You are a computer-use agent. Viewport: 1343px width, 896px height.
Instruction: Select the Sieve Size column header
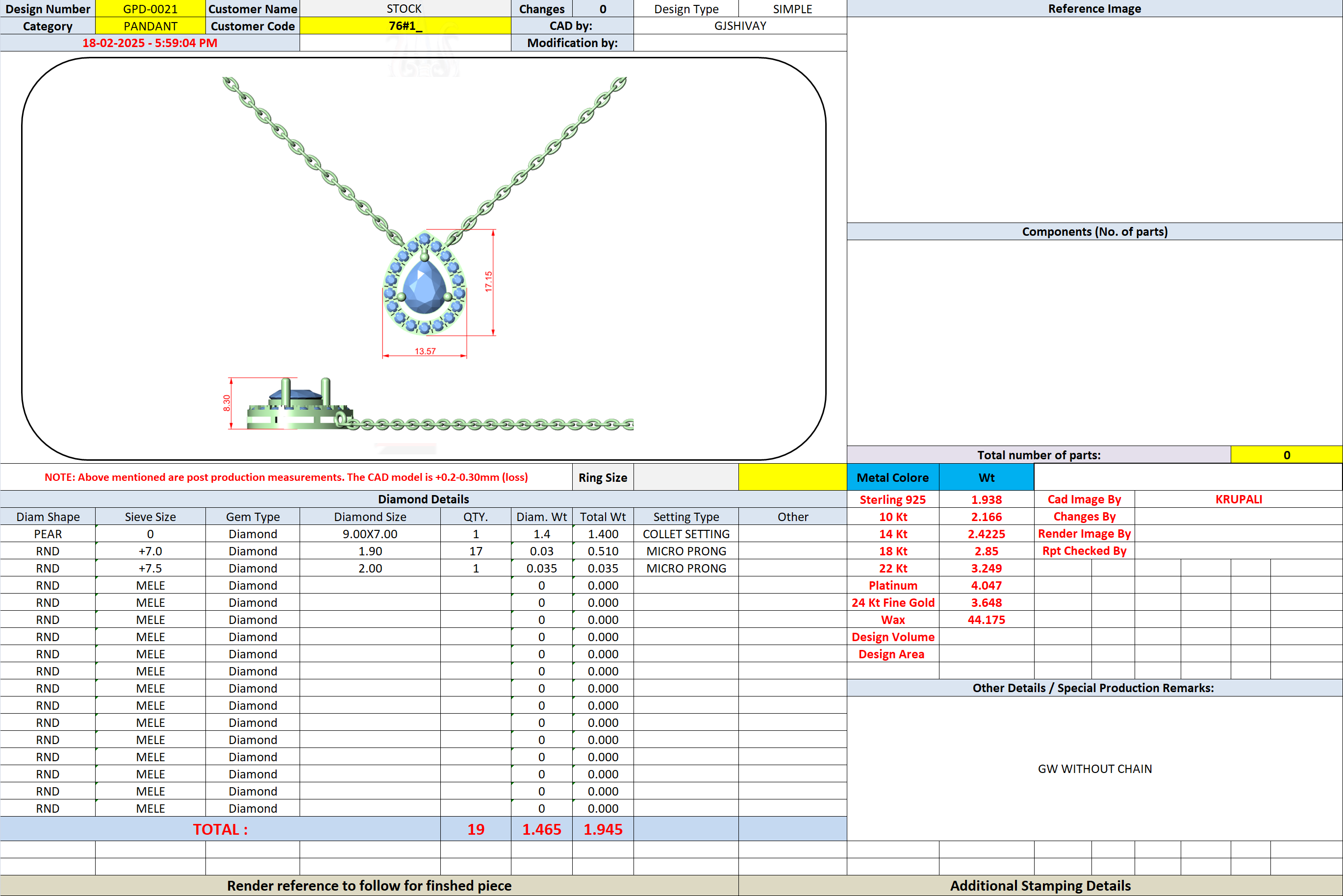point(151,517)
